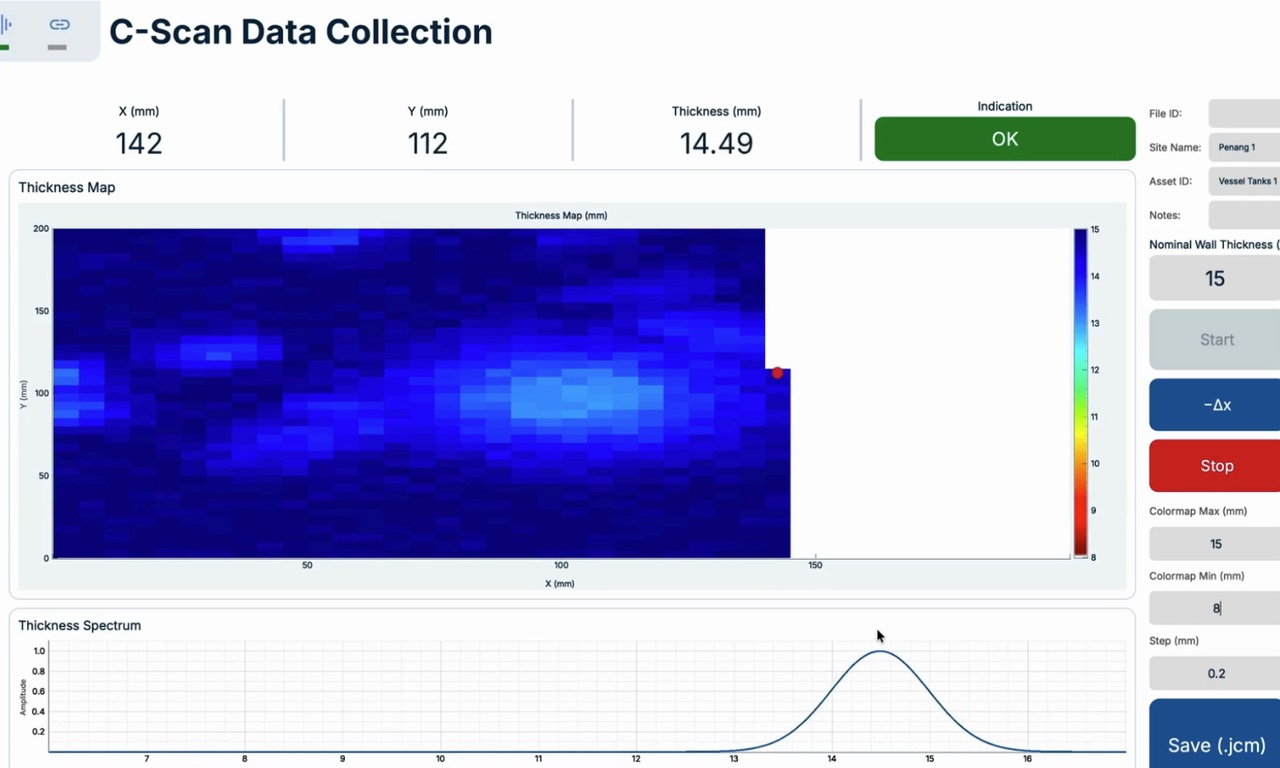Click the Y (mm) value 112
Screen dimensions: 1280x768
click(427, 143)
